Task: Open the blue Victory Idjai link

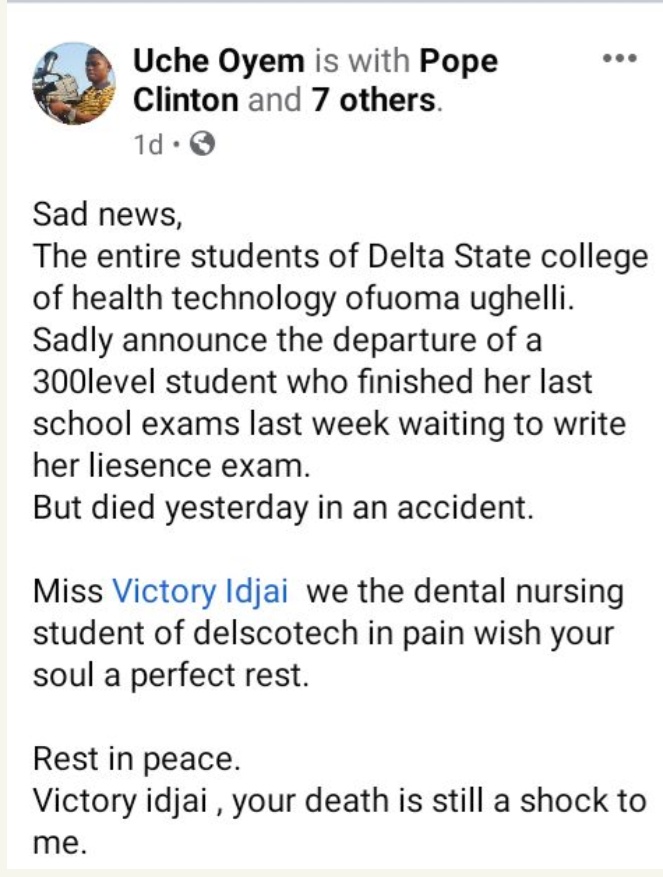Action: pyautogui.click(x=201, y=592)
